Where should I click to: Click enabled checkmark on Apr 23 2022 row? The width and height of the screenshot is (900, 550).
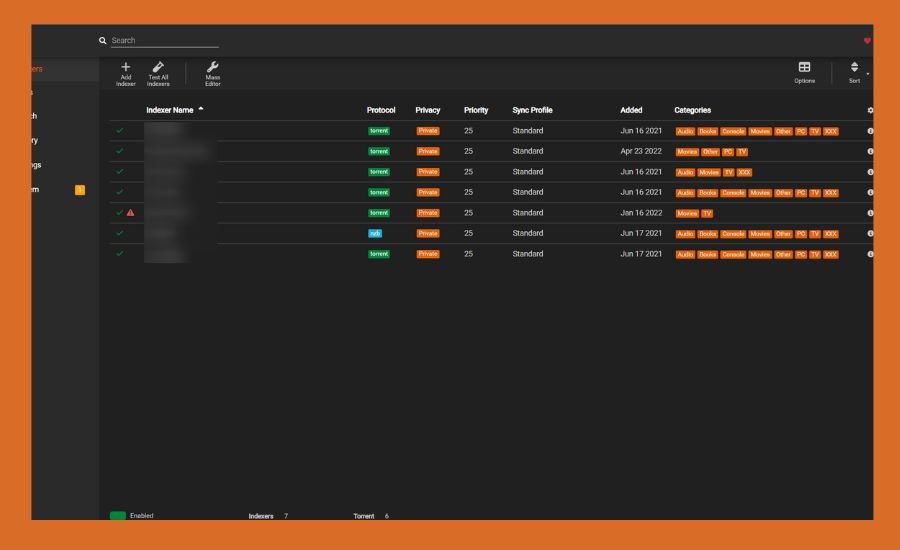[x=119, y=151]
